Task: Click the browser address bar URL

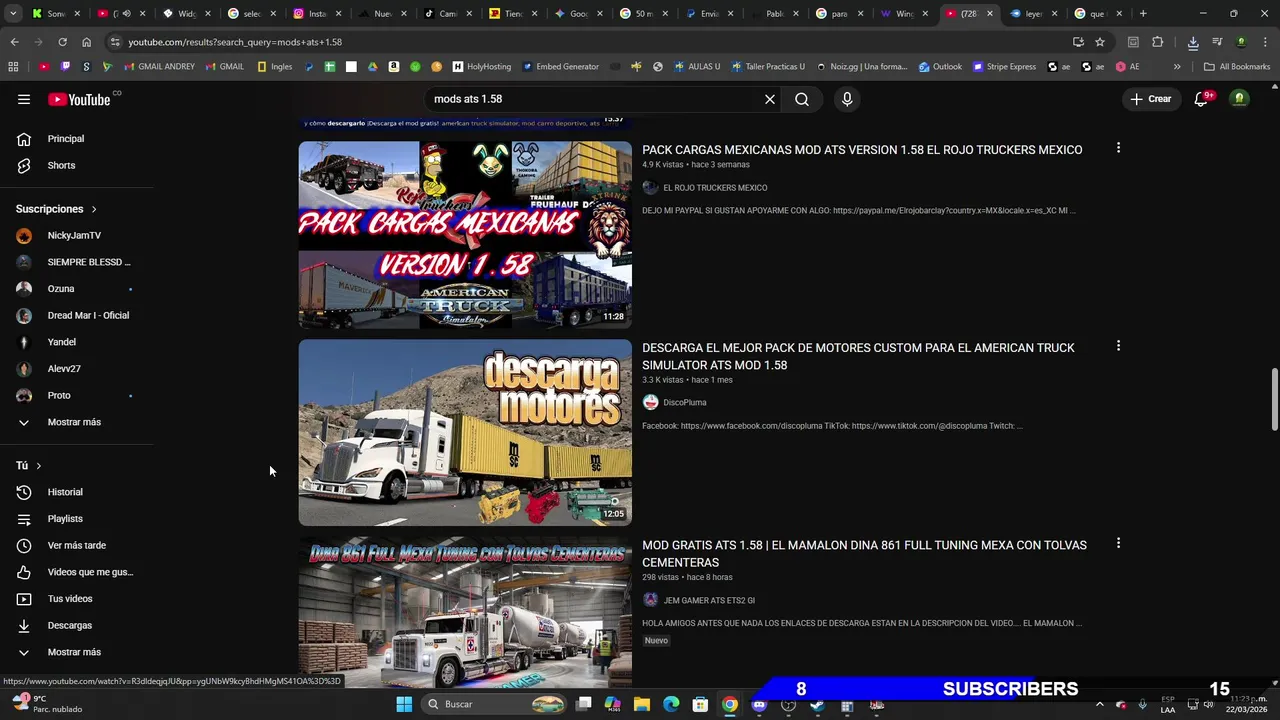Action: click(235, 42)
